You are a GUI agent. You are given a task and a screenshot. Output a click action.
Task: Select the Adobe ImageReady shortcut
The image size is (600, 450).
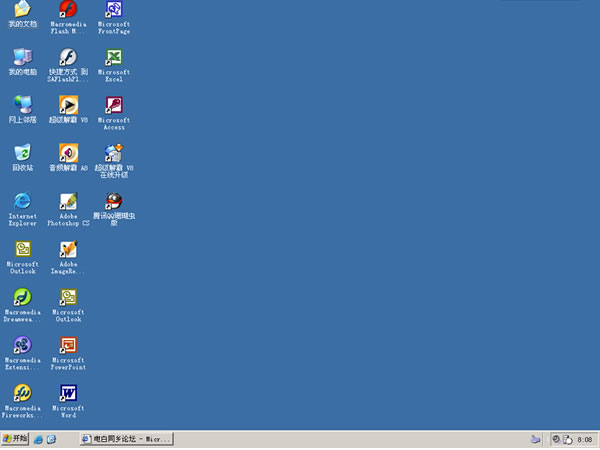tap(68, 250)
